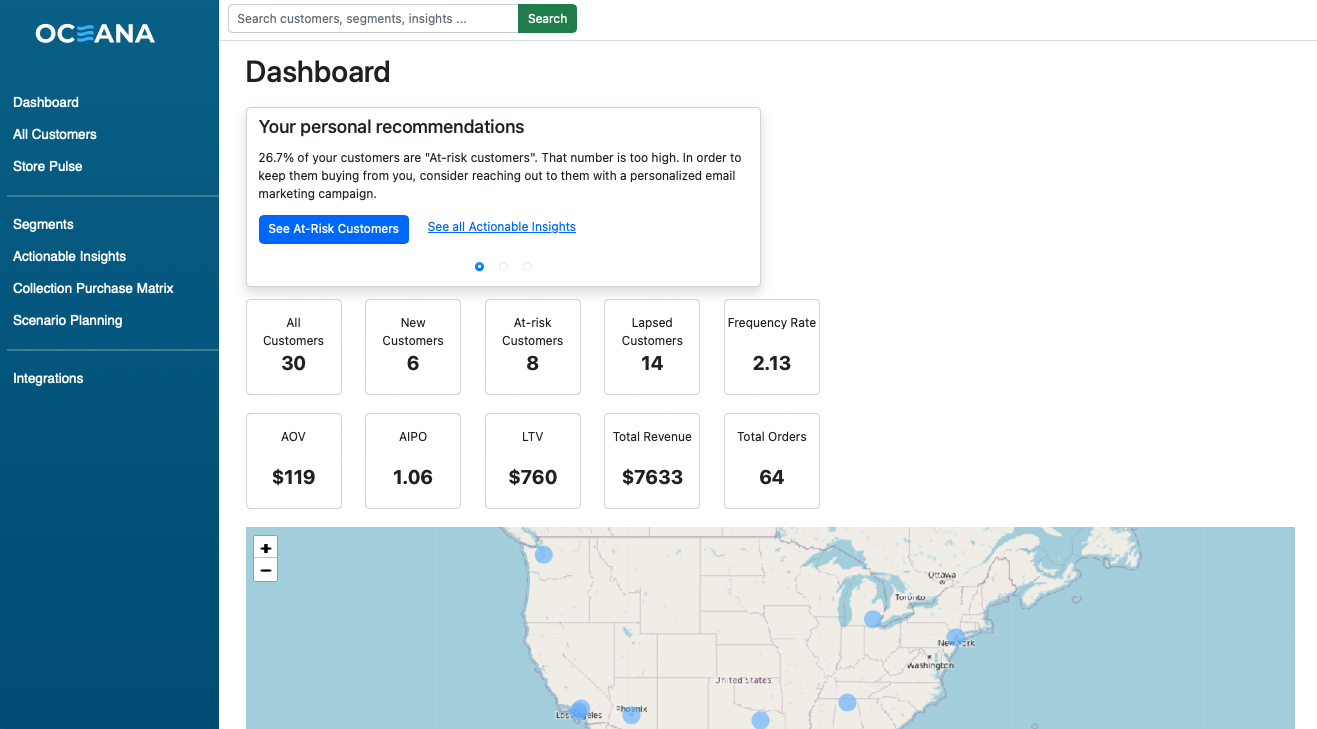The width and height of the screenshot is (1317, 729).
Task: Select the first recommendation carousel dot
Action: click(479, 266)
